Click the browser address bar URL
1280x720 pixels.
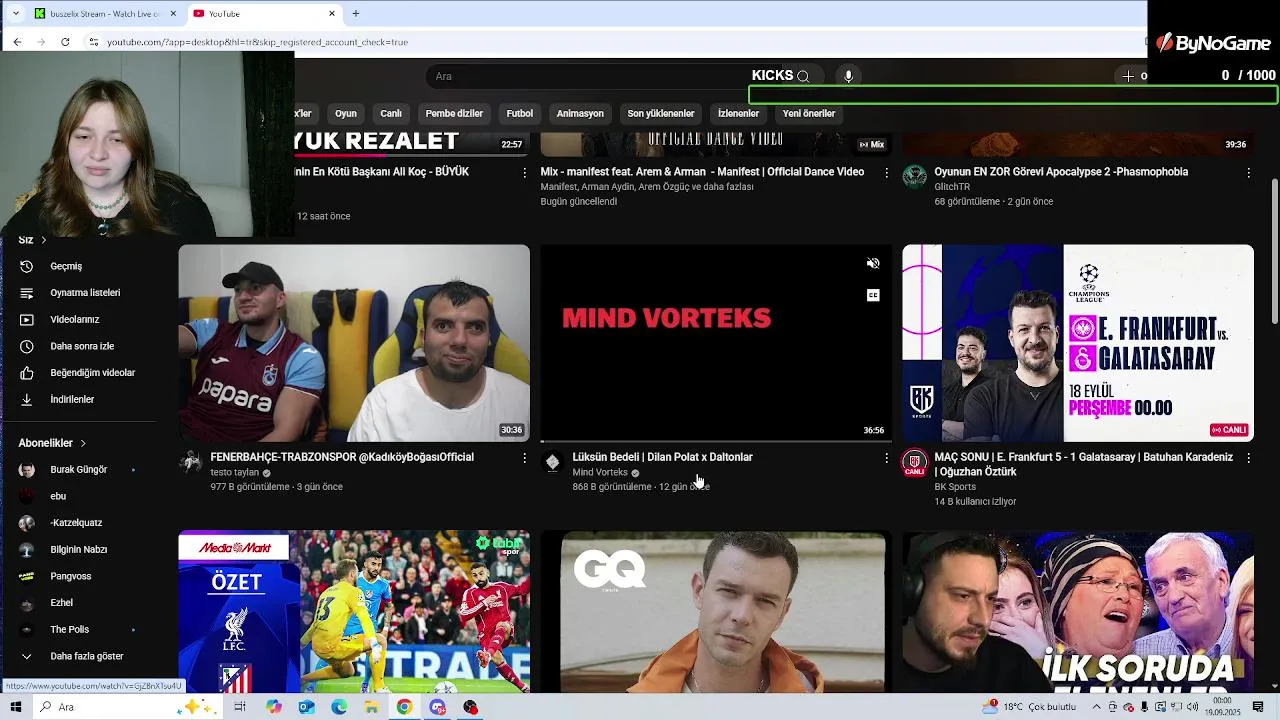257,42
